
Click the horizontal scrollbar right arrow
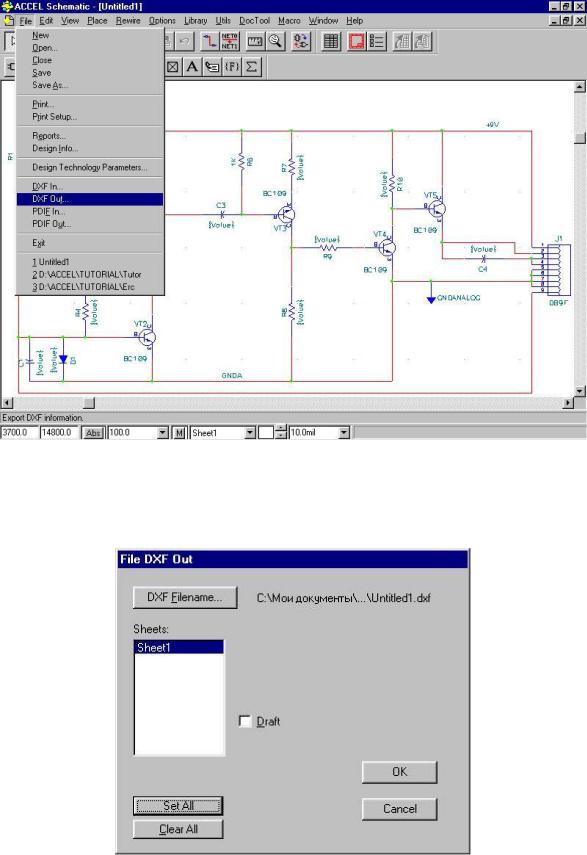[568, 403]
